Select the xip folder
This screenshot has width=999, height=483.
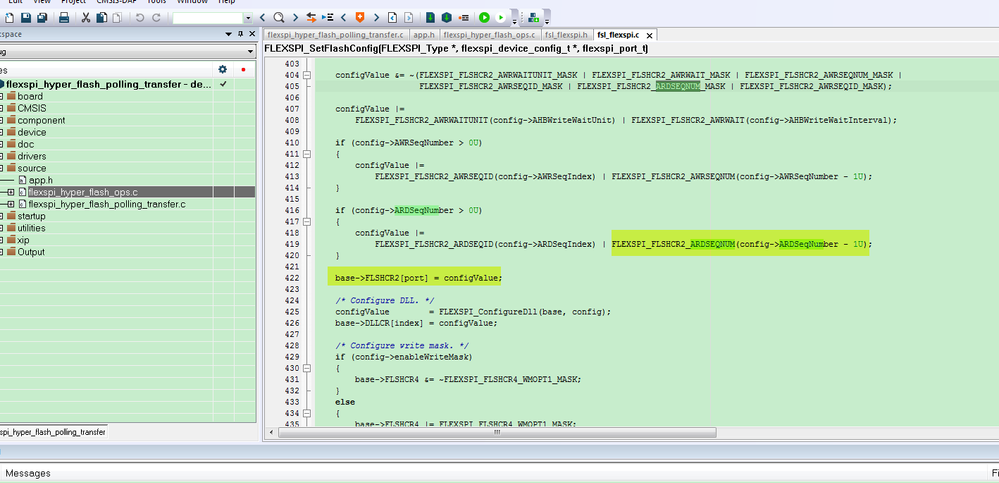click(x=23, y=240)
